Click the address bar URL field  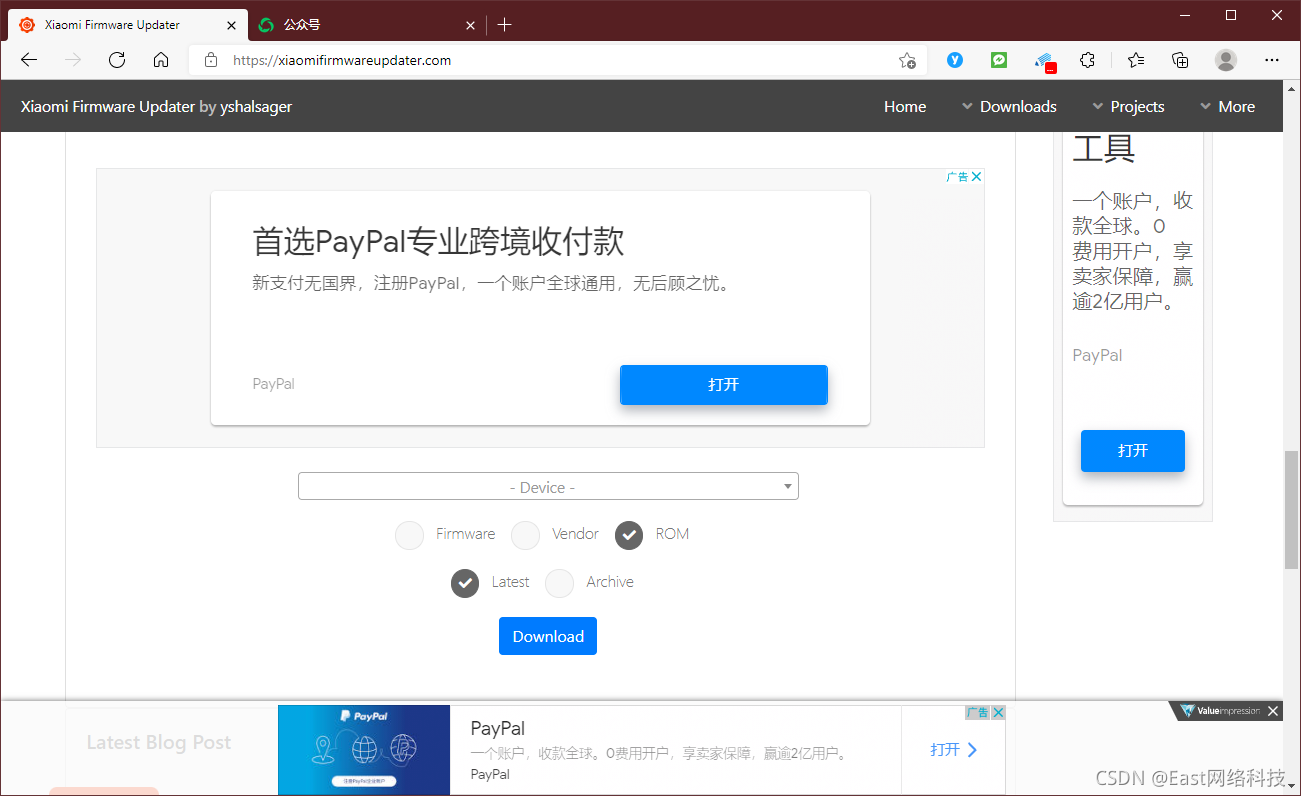click(560, 60)
